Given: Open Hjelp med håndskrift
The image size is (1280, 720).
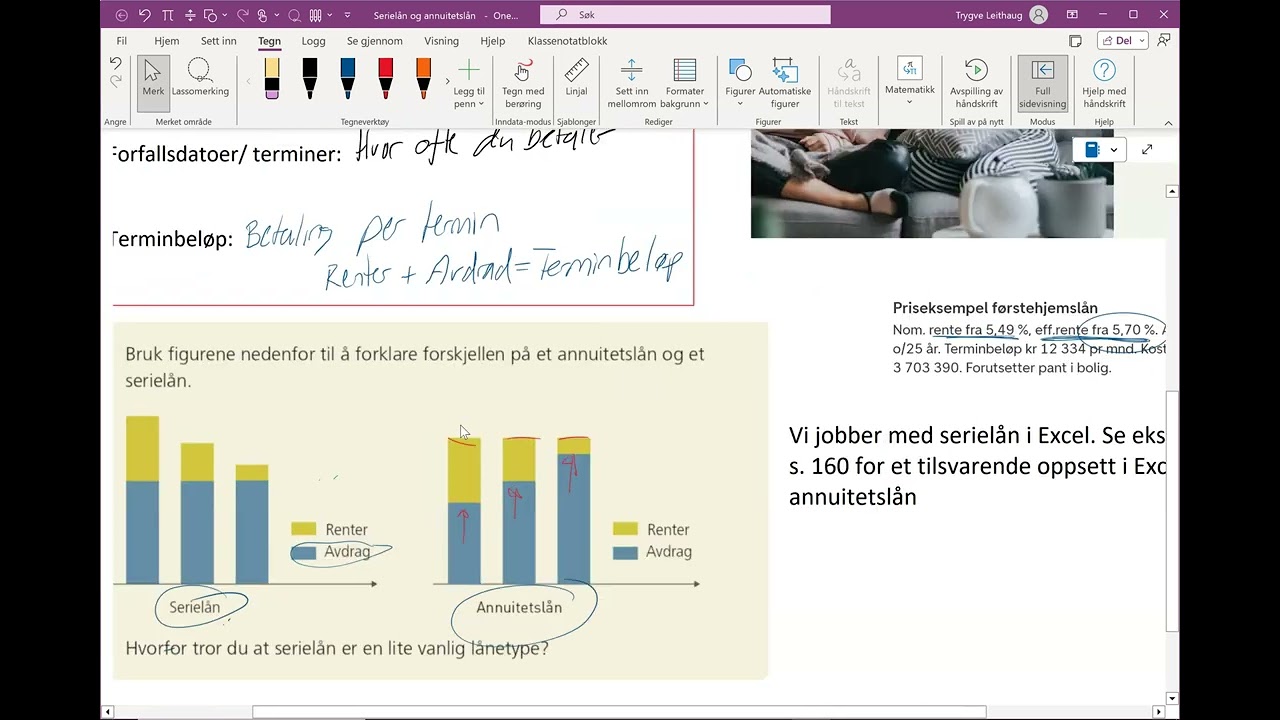Looking at the screenshot, I should point(1104,82).
